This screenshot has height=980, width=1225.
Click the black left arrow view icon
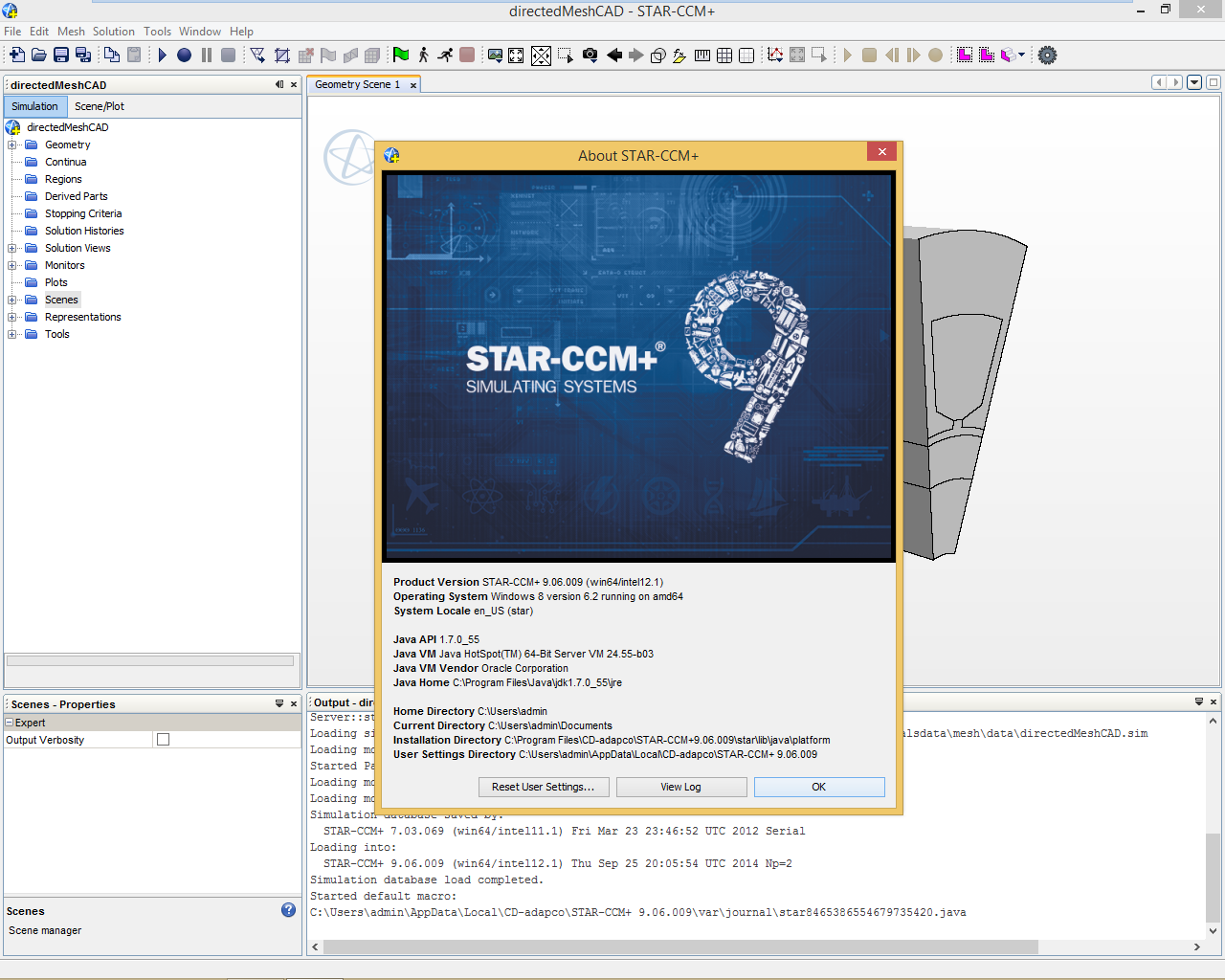tap(614, 56)
